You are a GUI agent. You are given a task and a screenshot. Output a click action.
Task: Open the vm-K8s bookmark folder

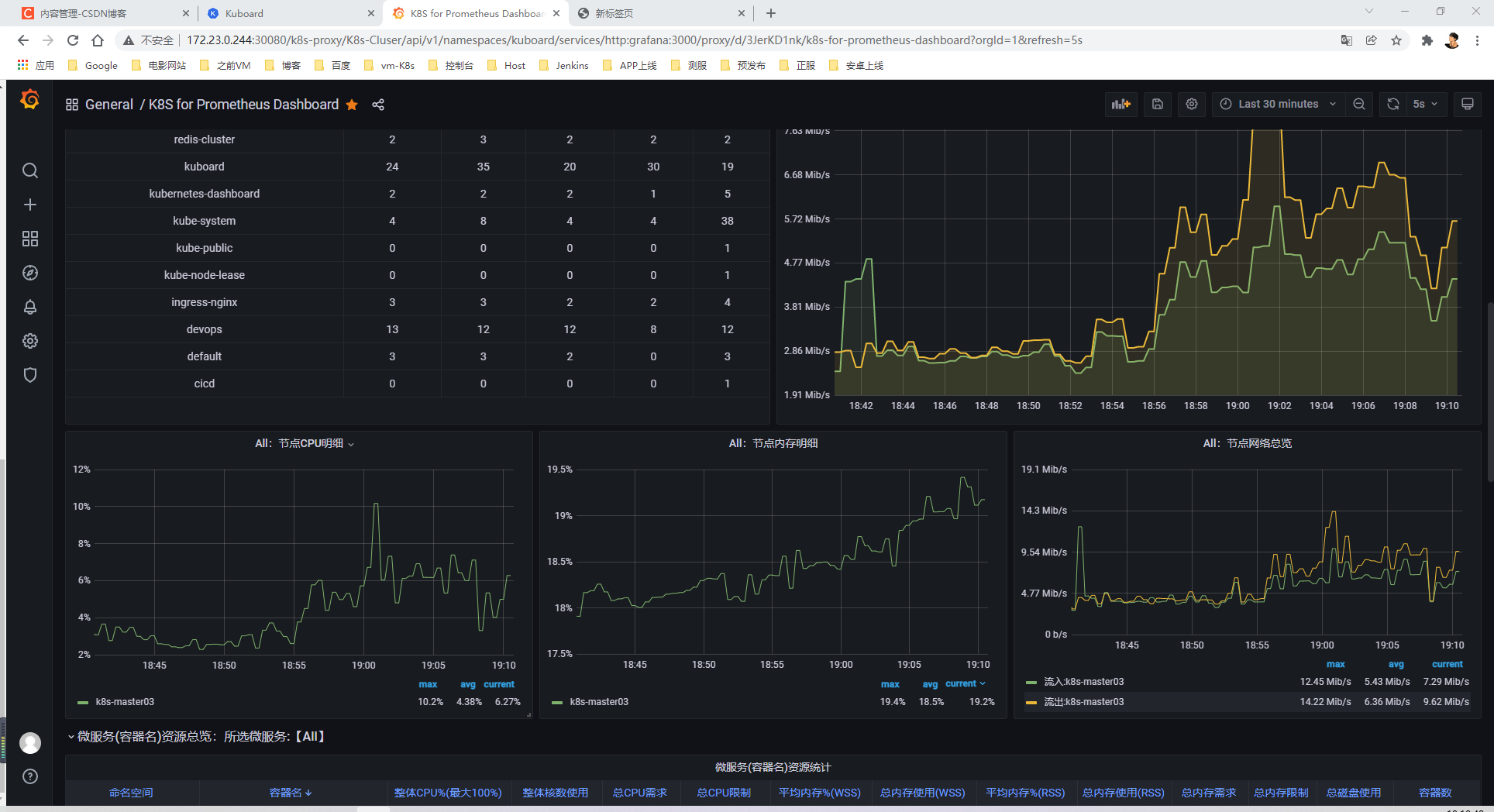pos(389,65)
